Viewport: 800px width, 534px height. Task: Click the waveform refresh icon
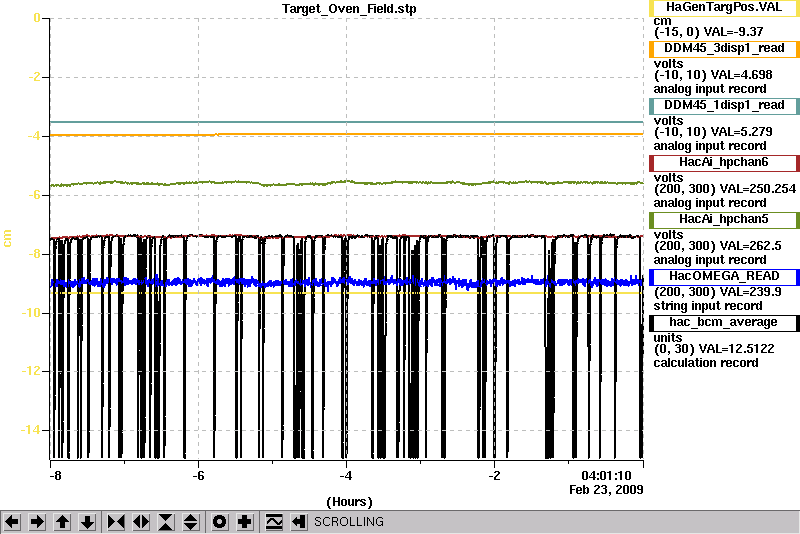point(274,522)
